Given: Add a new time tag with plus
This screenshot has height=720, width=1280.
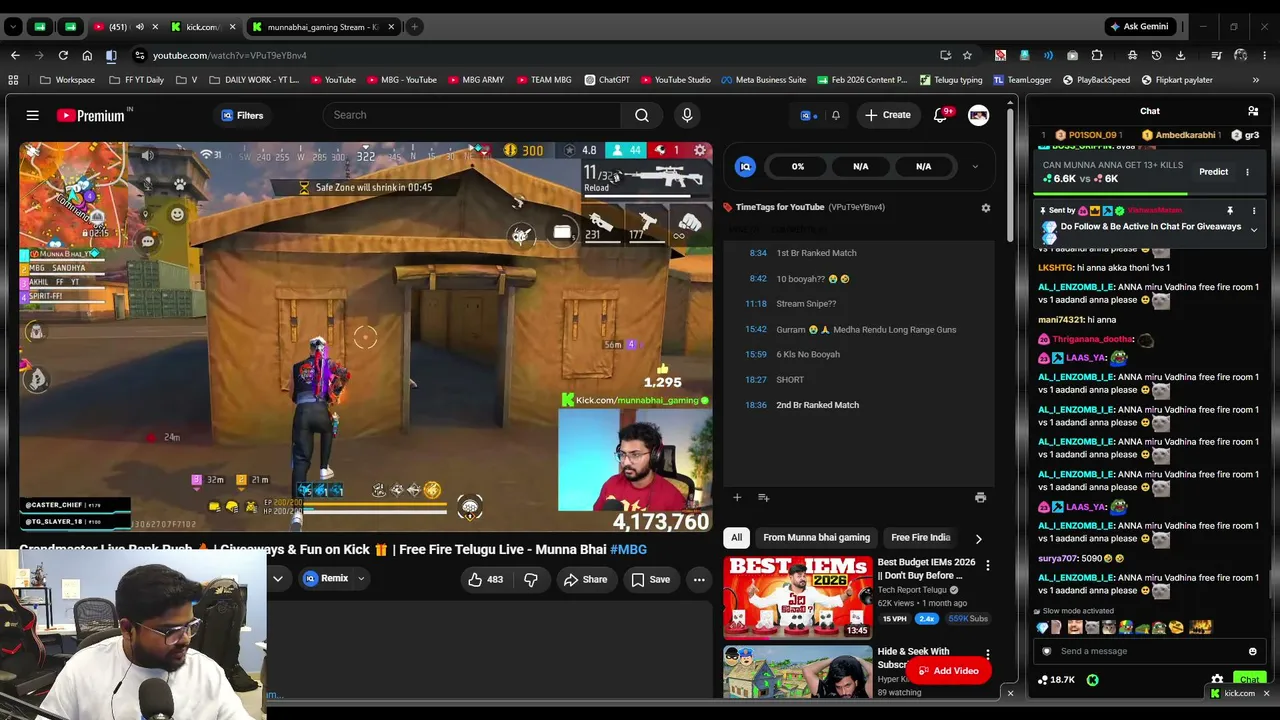Looking at the screenshot, I should point(737,497).
